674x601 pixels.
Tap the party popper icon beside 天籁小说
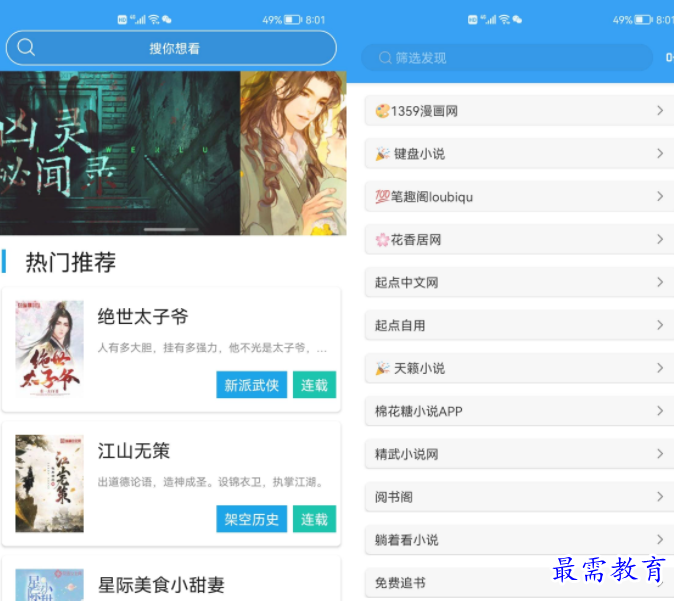[382, 368]
